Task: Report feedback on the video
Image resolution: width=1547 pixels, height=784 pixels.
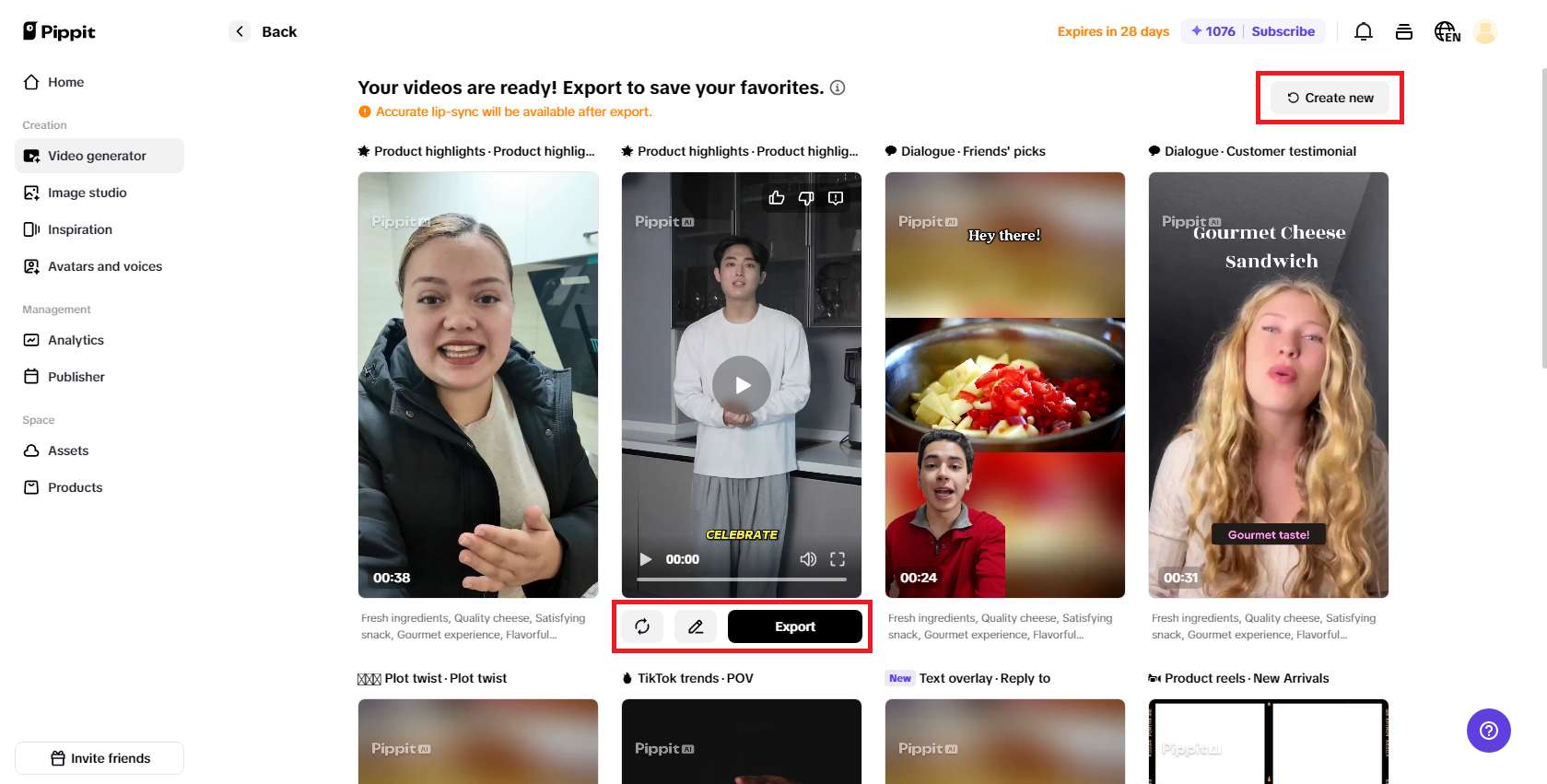Action: pos(836,198)
